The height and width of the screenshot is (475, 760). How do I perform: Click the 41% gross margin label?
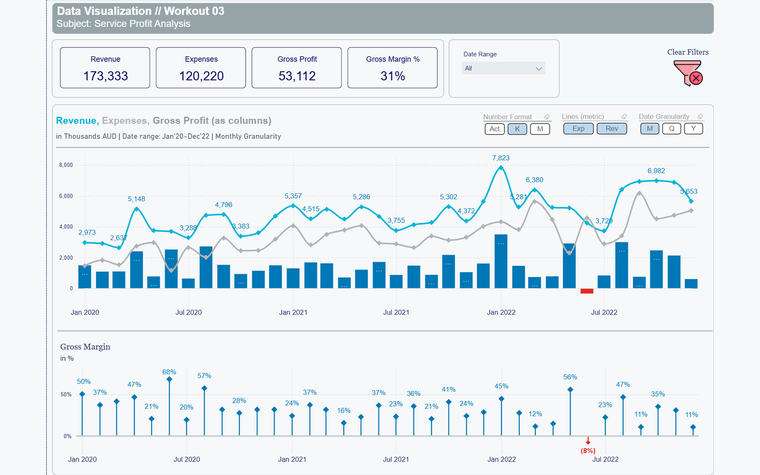[x=448, y=390]
